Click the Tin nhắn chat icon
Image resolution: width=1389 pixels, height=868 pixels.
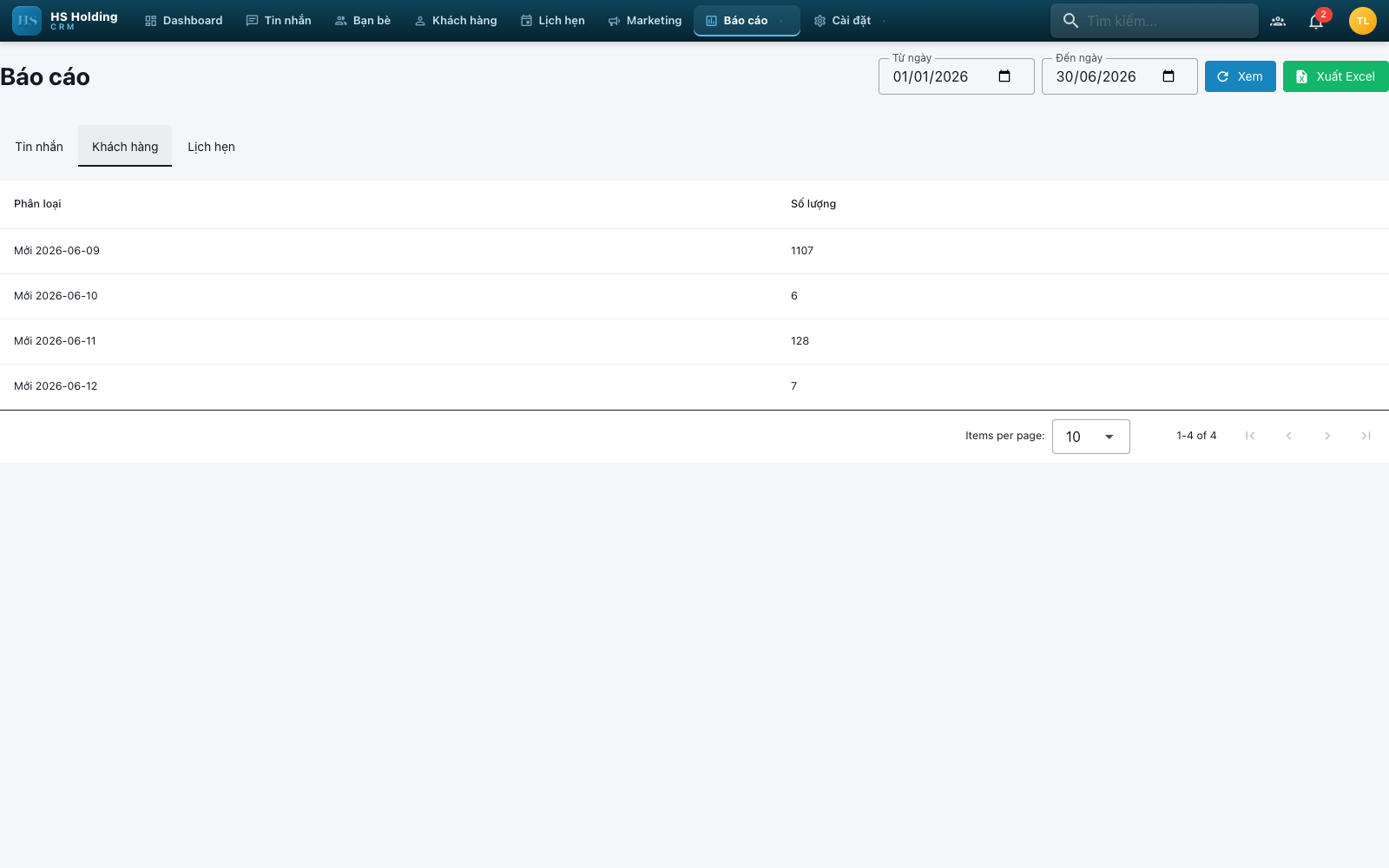coord(252,21)
